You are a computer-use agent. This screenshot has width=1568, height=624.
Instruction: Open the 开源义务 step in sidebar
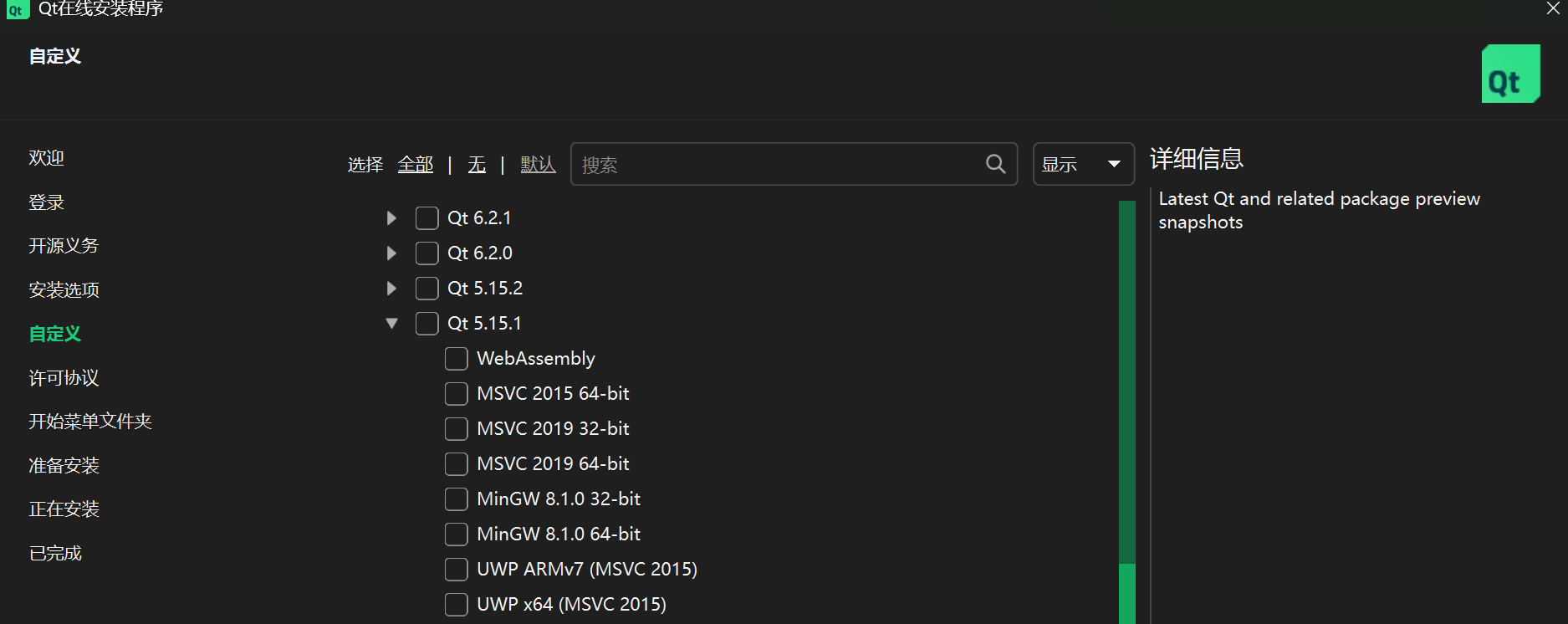point(64,246)
